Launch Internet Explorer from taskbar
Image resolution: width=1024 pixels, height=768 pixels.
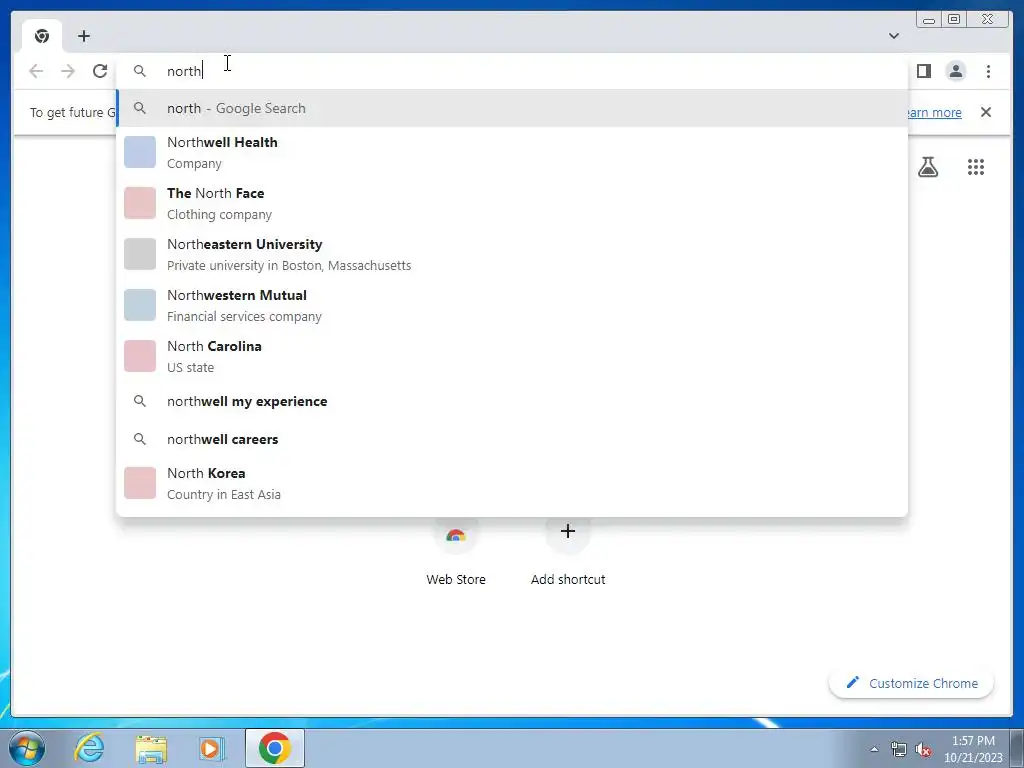click(x=89, y=748)
